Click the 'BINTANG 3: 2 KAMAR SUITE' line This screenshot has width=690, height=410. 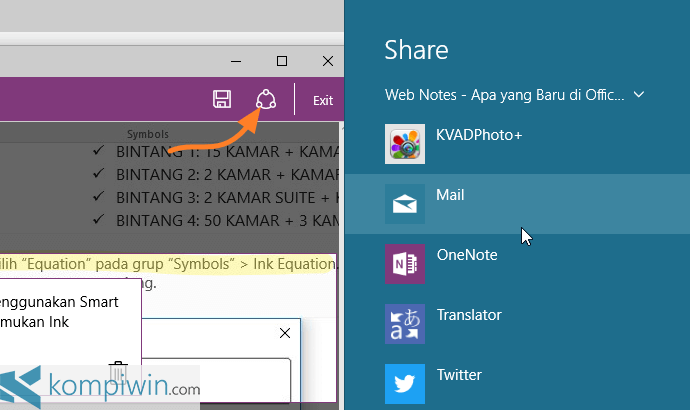coord(227,198)
